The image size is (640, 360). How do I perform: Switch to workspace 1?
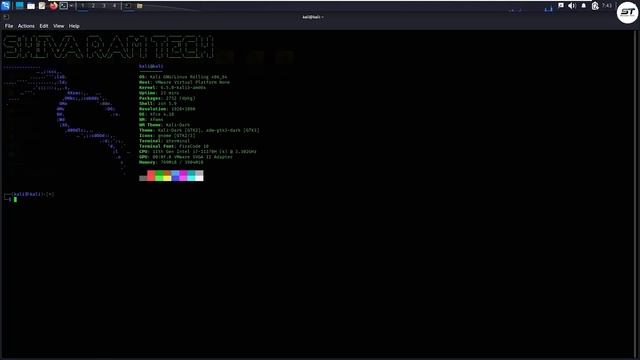[x=82, y=6]
